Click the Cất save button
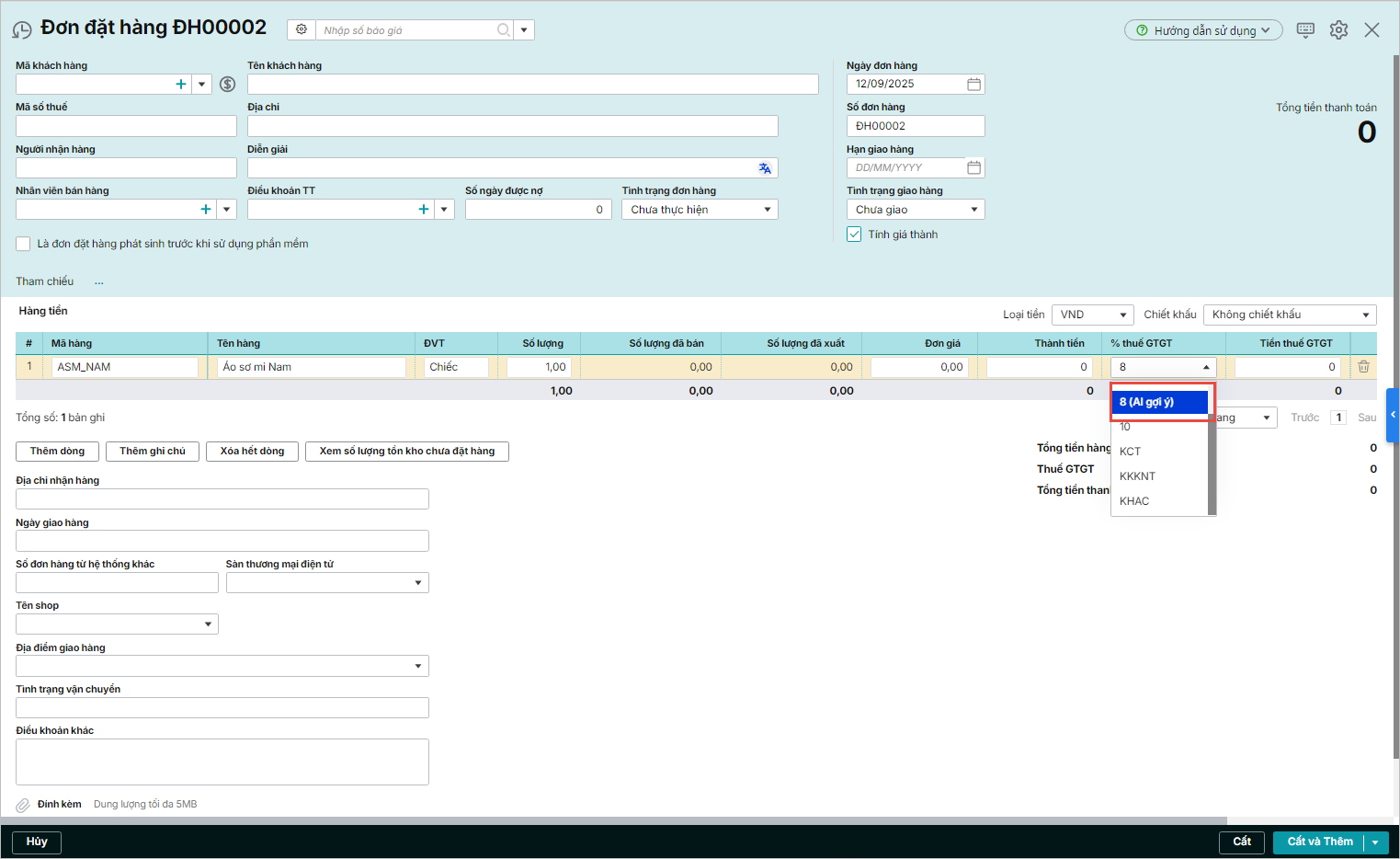Viewport: 1400px width, 859px height. [x=1241, y=842]
